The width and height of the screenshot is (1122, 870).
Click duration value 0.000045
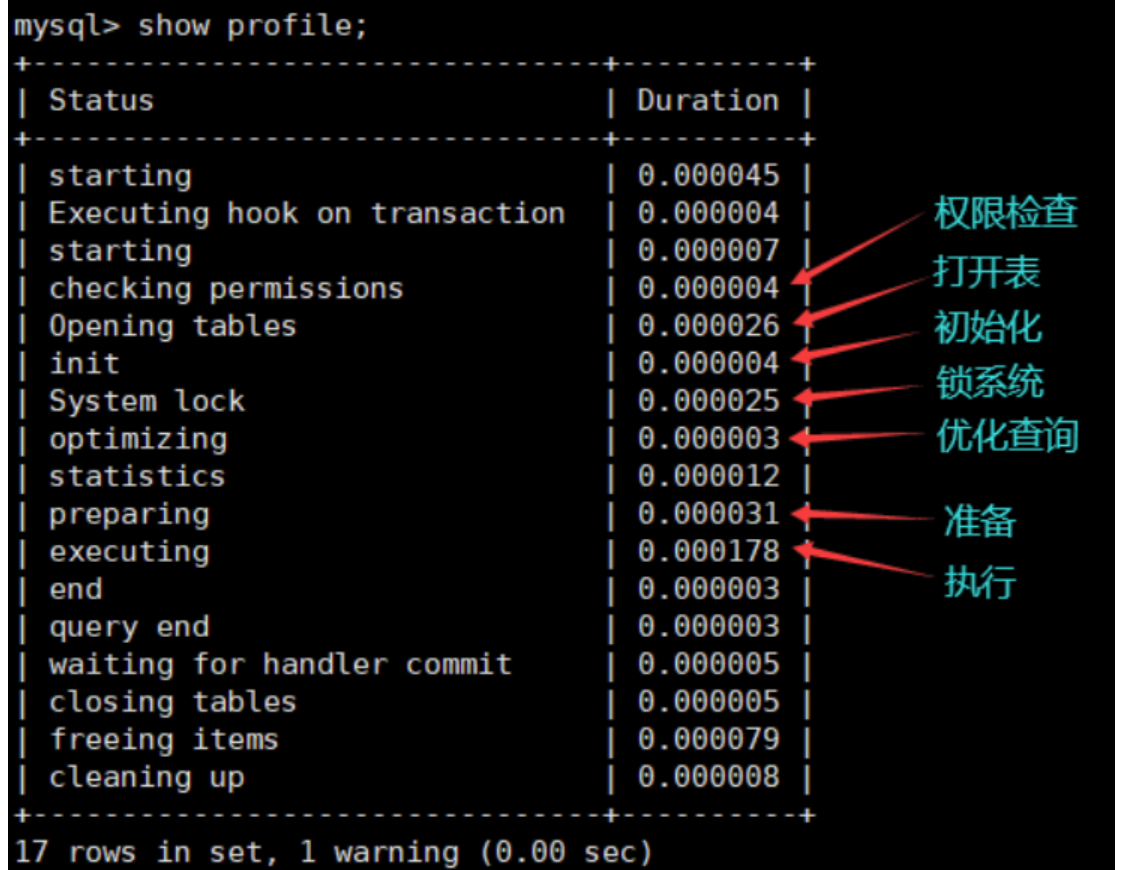point(708,176)
